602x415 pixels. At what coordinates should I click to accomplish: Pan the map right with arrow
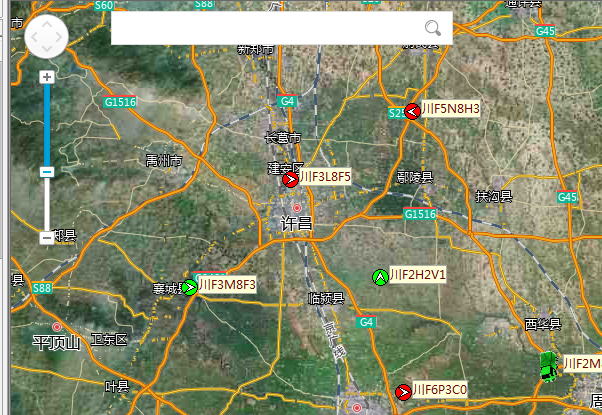click(61, 38)
